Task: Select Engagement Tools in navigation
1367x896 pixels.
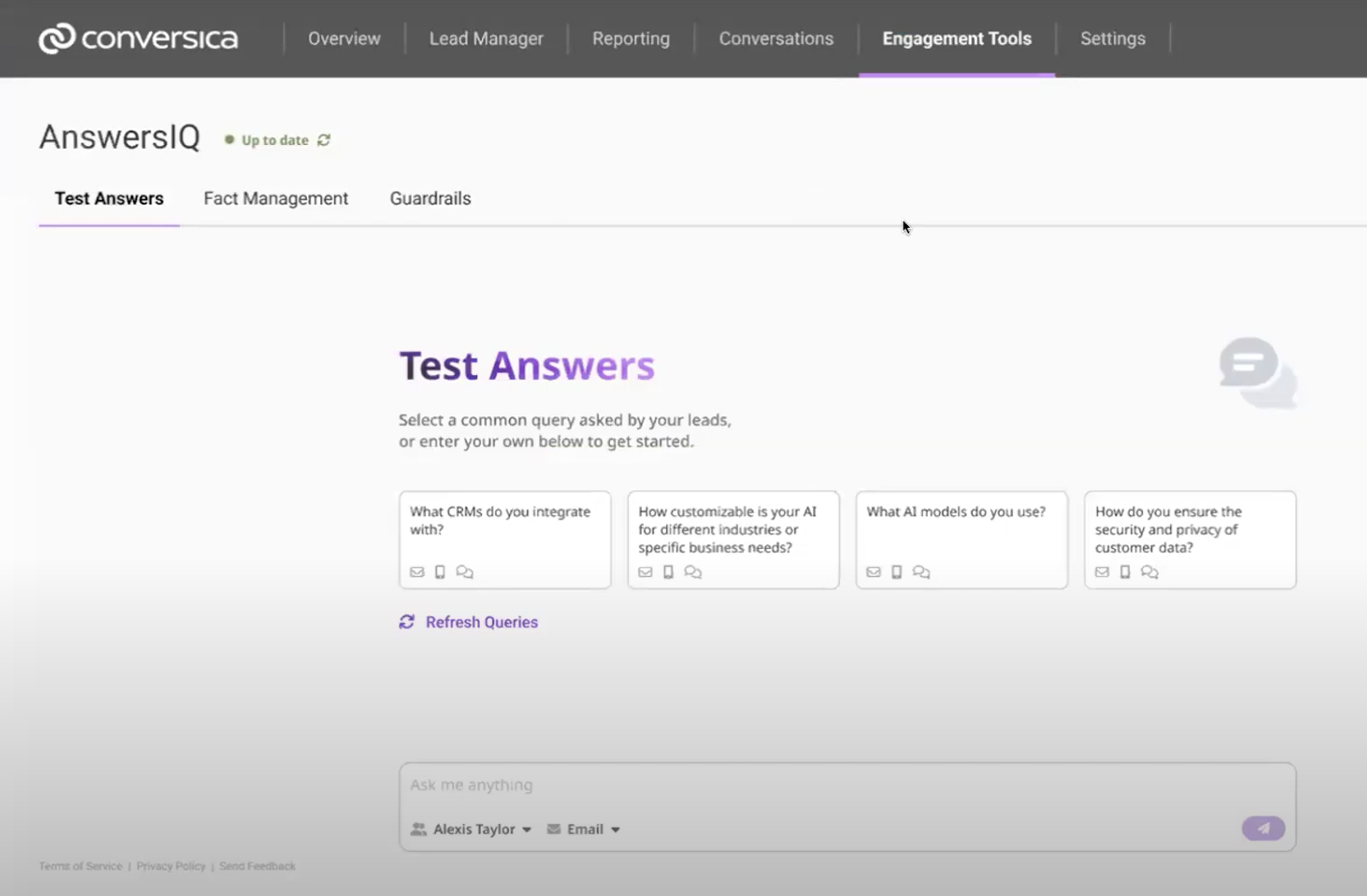Action: point(957,39)
